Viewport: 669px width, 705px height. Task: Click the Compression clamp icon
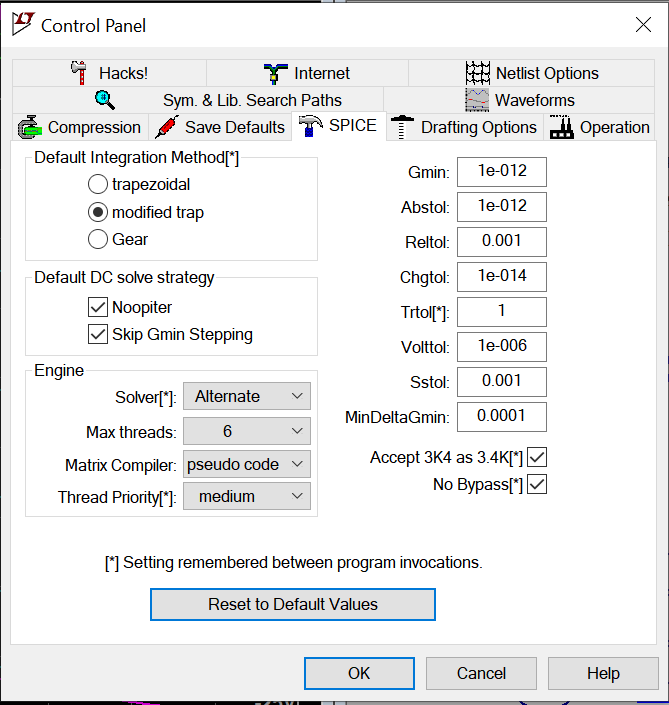pos(30,127)
